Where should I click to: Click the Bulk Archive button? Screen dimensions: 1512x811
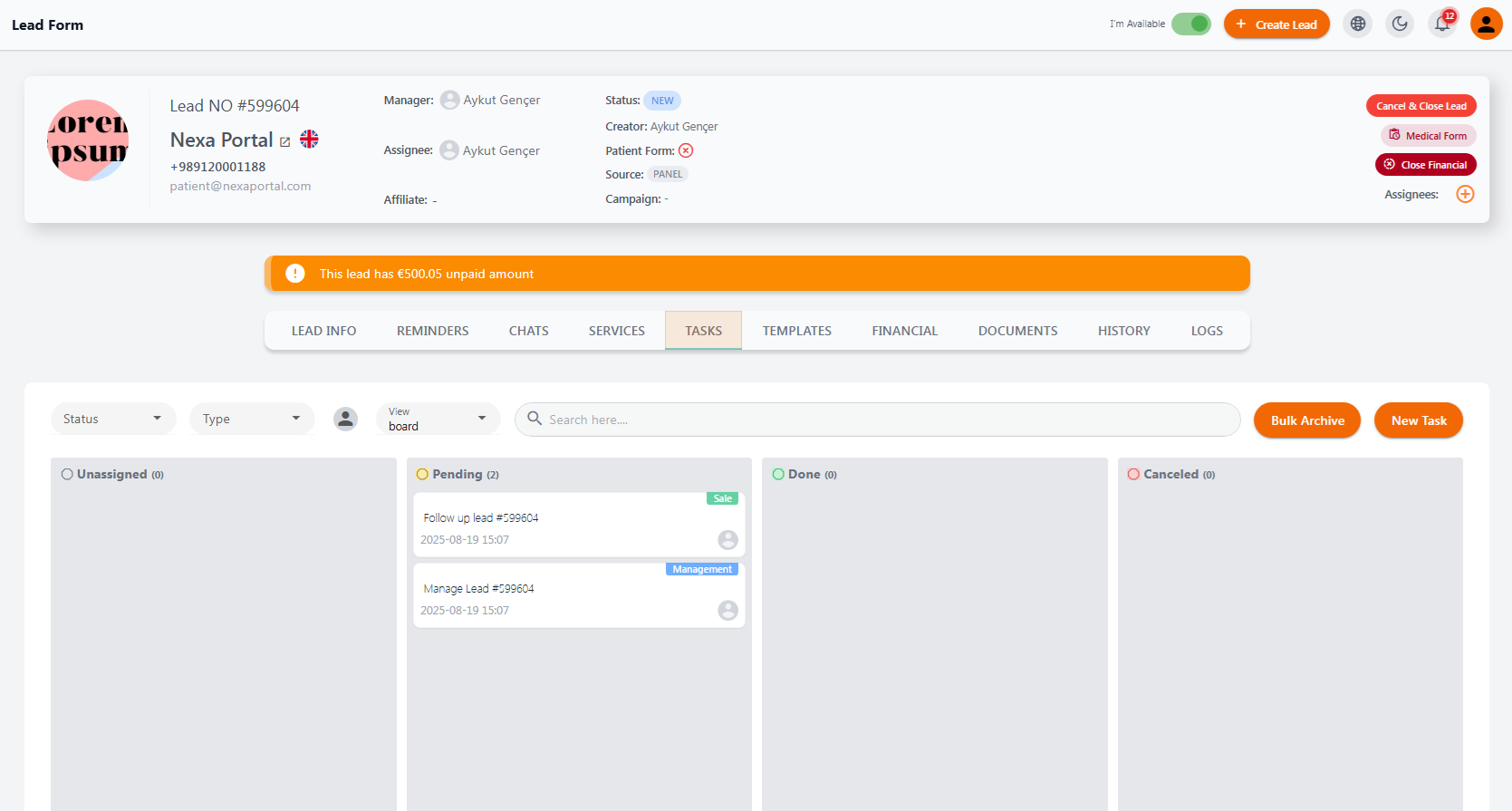pos(1307,420)
